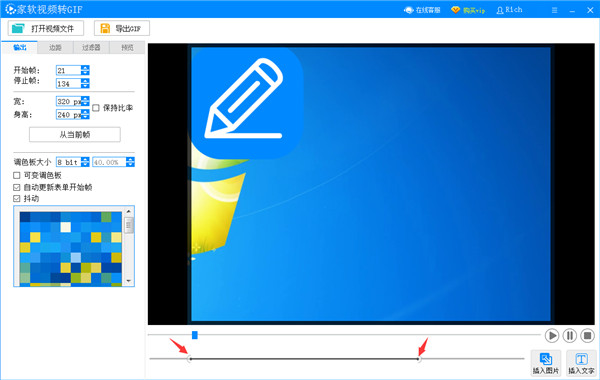
Task: Uncheck the 抖动 dithering checkbox
Action: point(16,198)
